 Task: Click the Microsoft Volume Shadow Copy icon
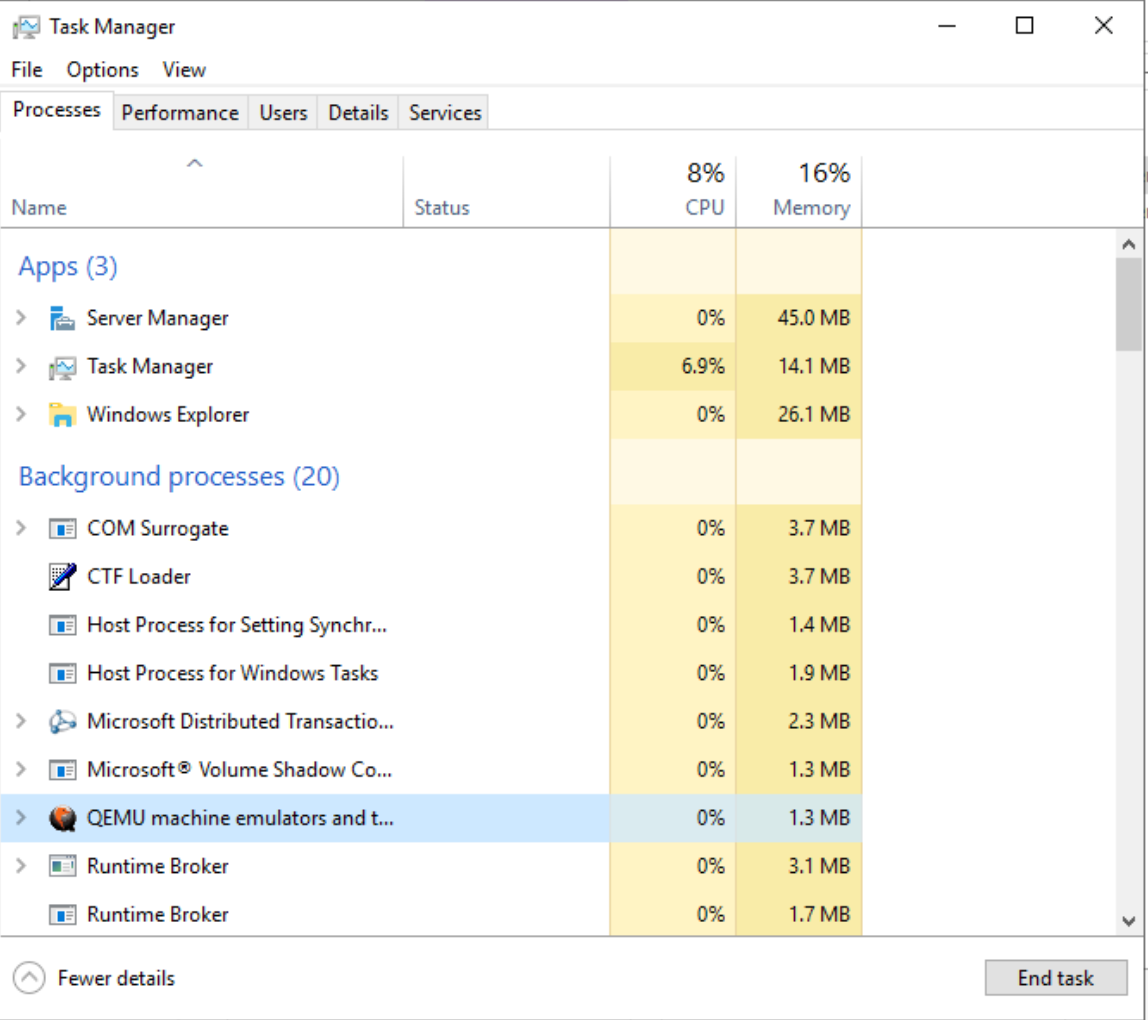62,770
